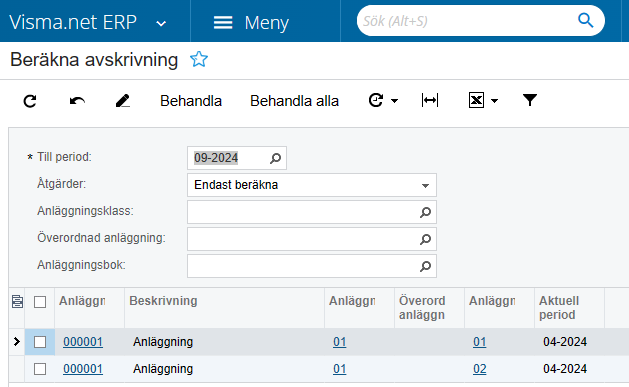Check the second row checkbox

pos(40,369)
